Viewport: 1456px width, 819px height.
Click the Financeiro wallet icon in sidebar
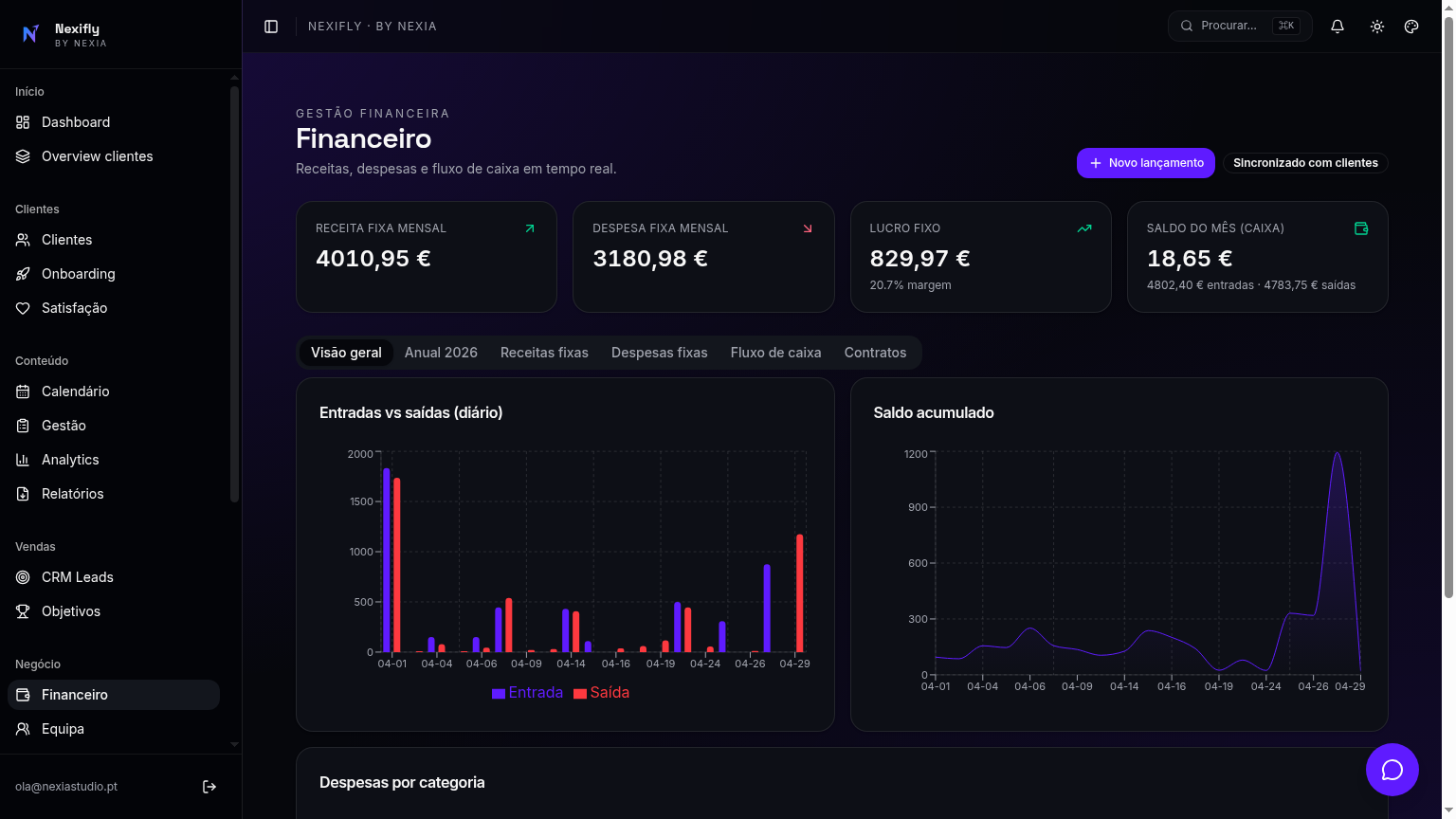tap(23, 695)
